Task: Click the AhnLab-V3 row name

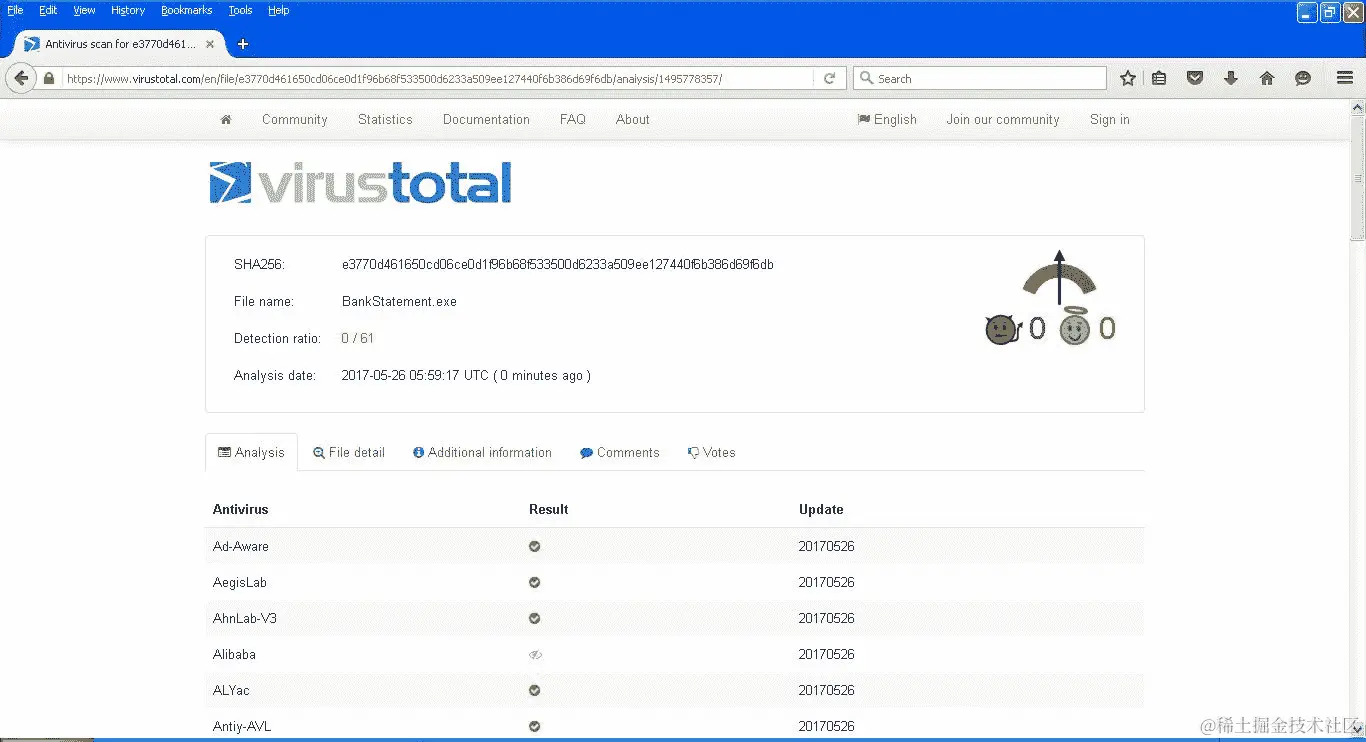Action: (x=245, y=618)
